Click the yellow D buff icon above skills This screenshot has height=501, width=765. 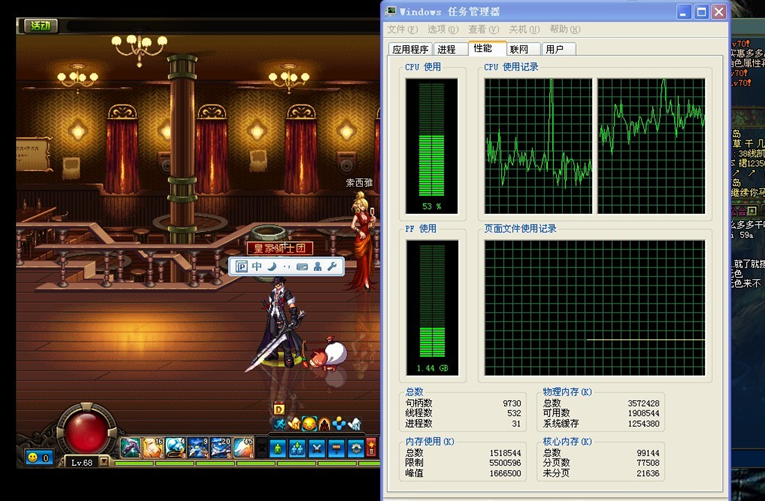pyautogui.click(x=279, y=409)
